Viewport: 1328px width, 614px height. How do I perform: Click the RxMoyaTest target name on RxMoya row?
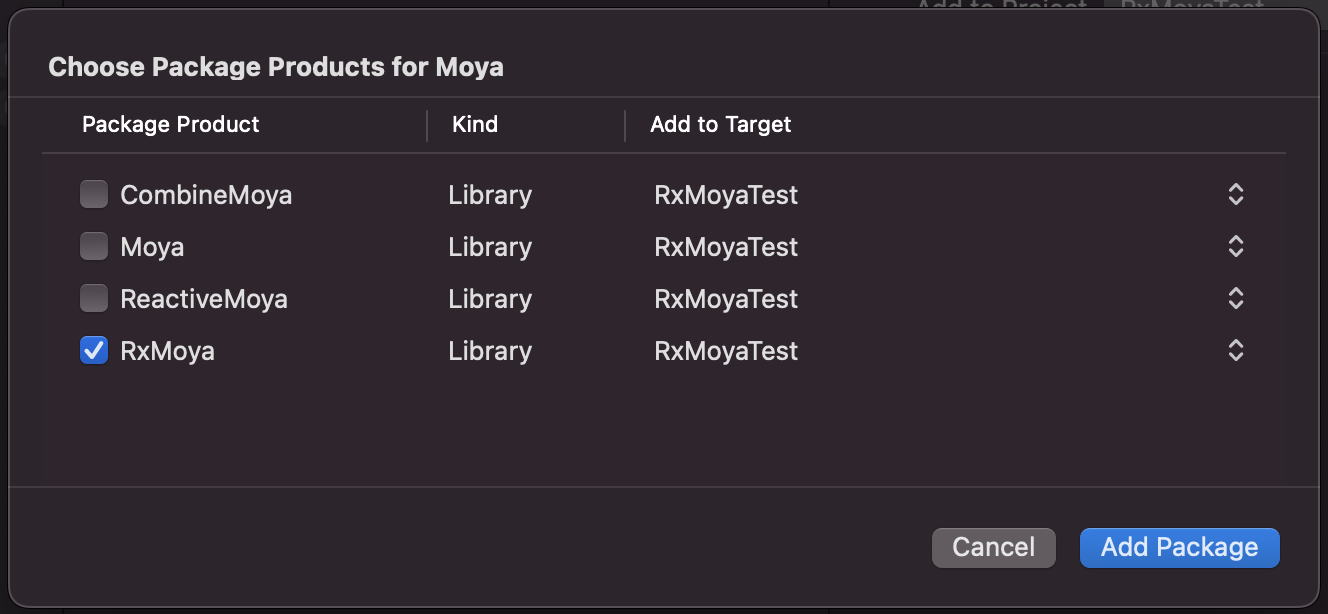coord(726,350)
